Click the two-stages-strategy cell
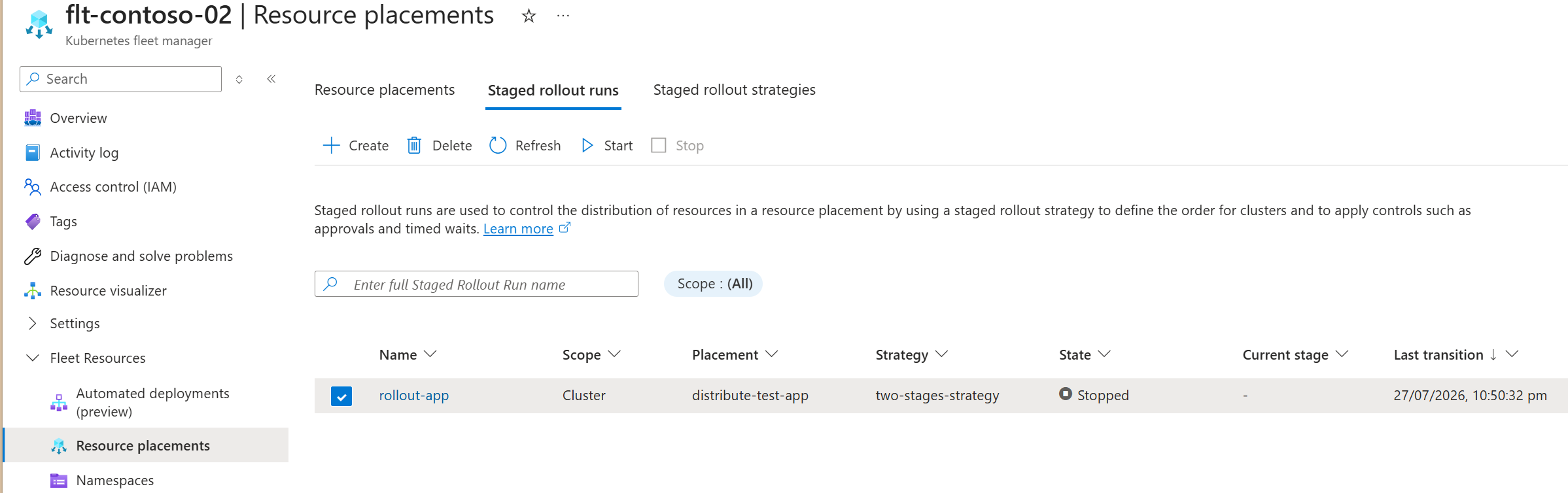 [937, 396]
